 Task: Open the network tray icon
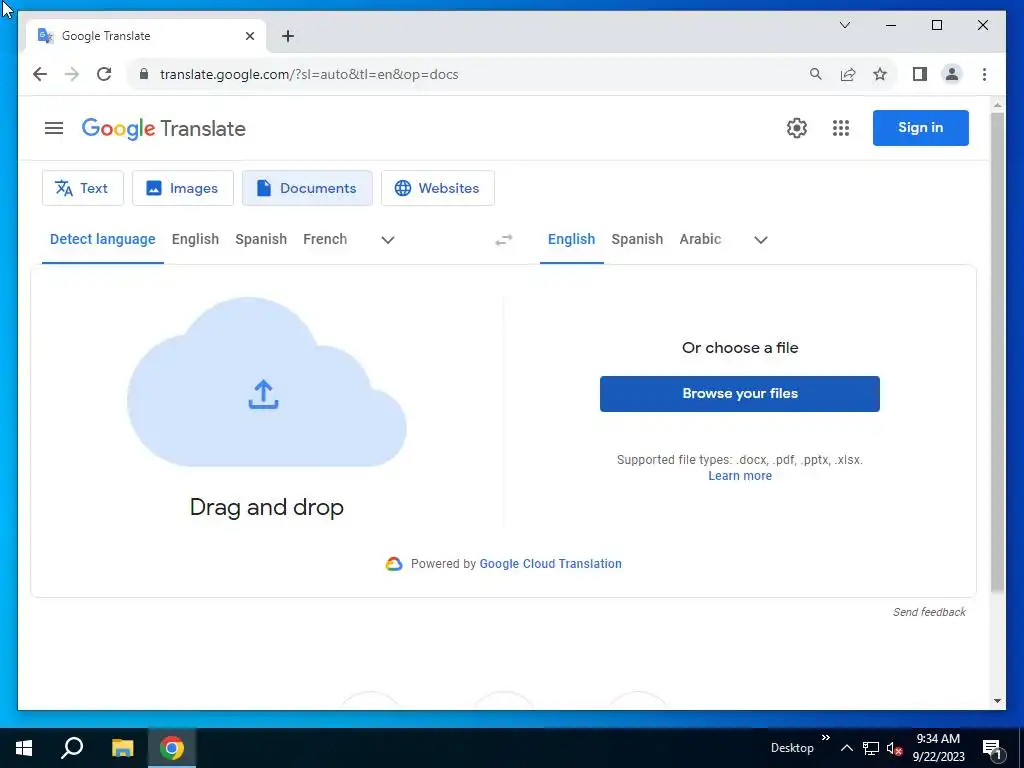(x=871, y=748)
